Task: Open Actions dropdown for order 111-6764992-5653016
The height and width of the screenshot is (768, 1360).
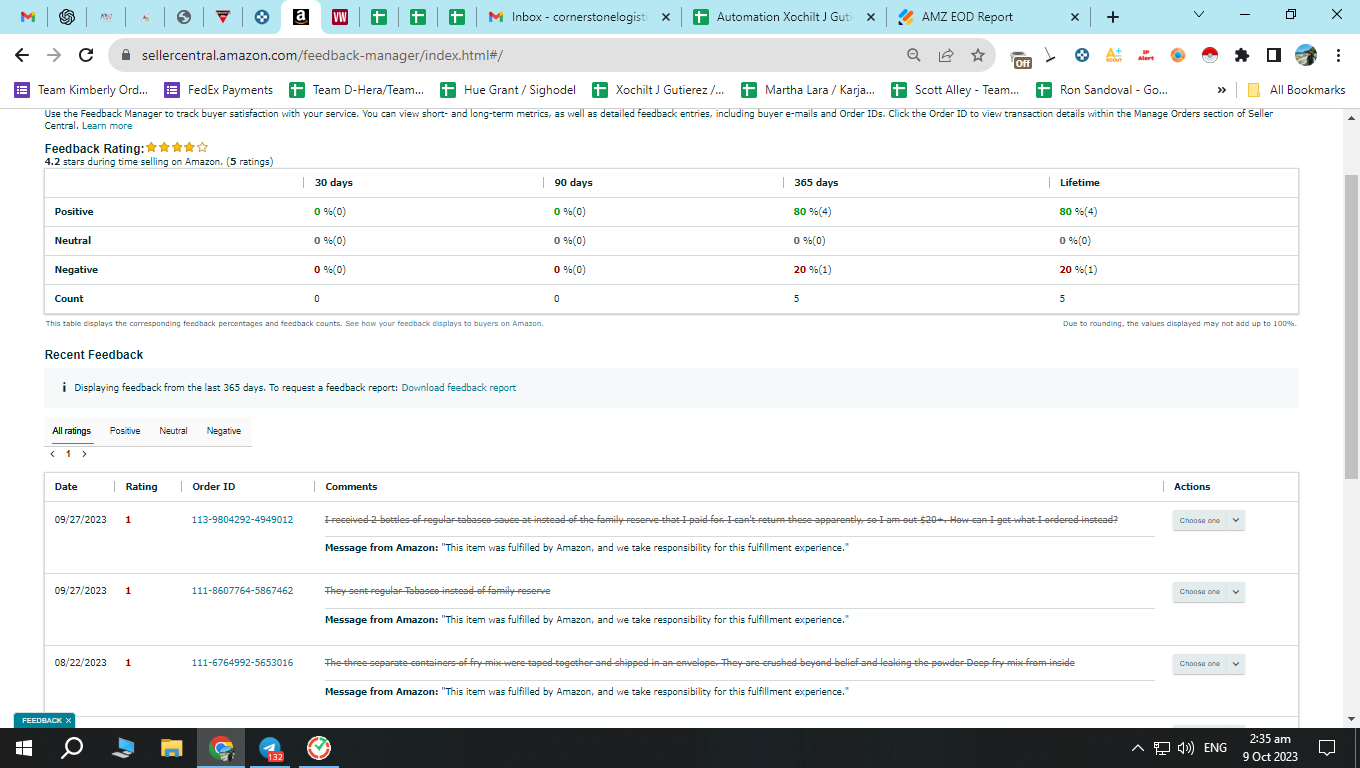Action: pyautogui.click(x=1208, y=663)
